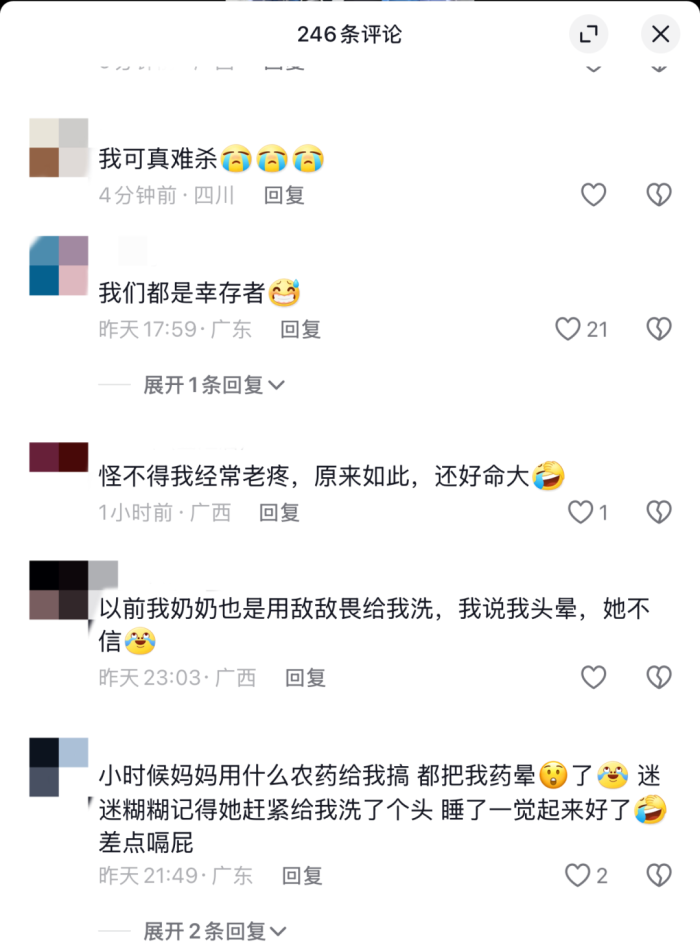The width and height of the screenshot is (700, 945).
Task: Expand 展开1条回复 replies
Action: [213, 385]
